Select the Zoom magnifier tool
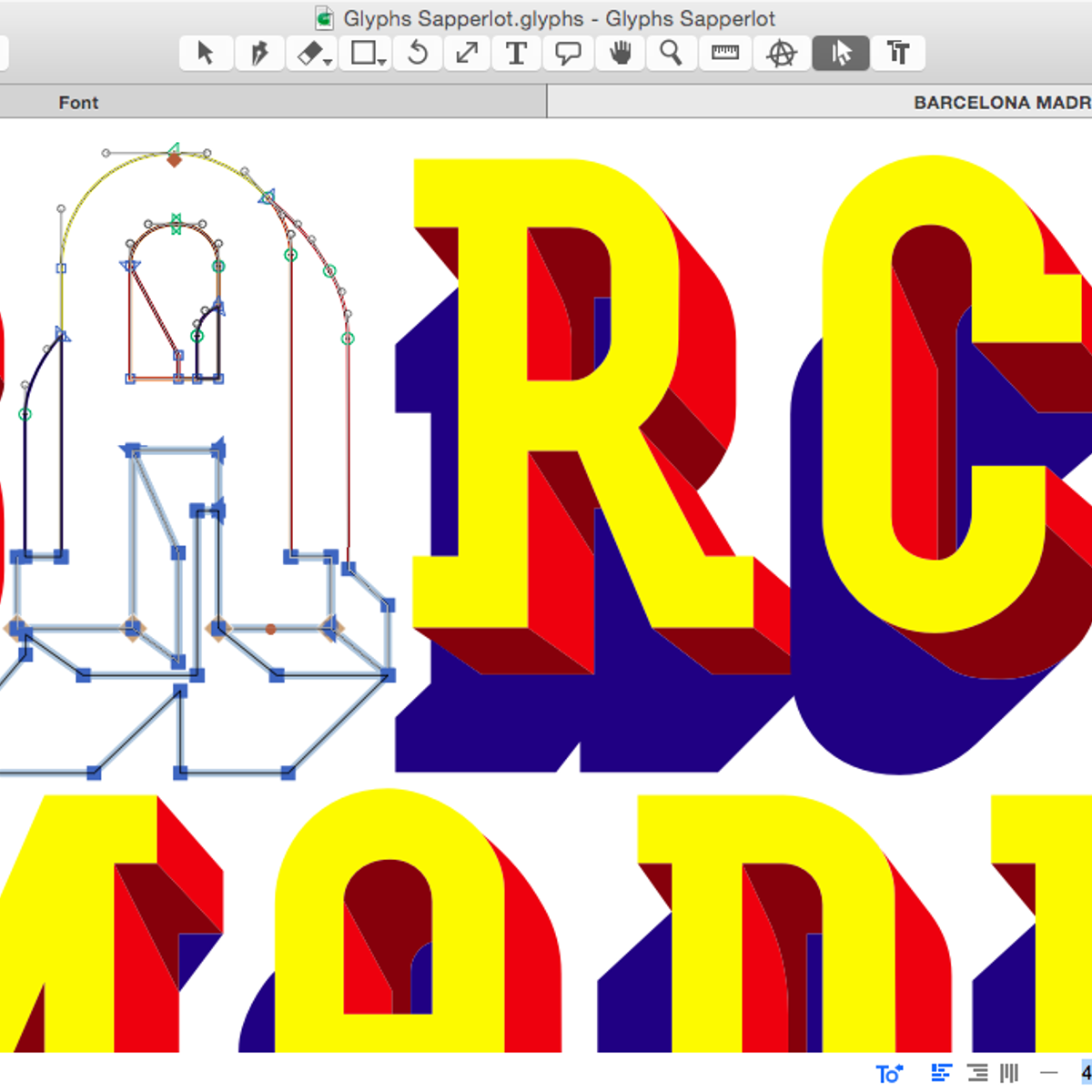 [x=672, y=54]
